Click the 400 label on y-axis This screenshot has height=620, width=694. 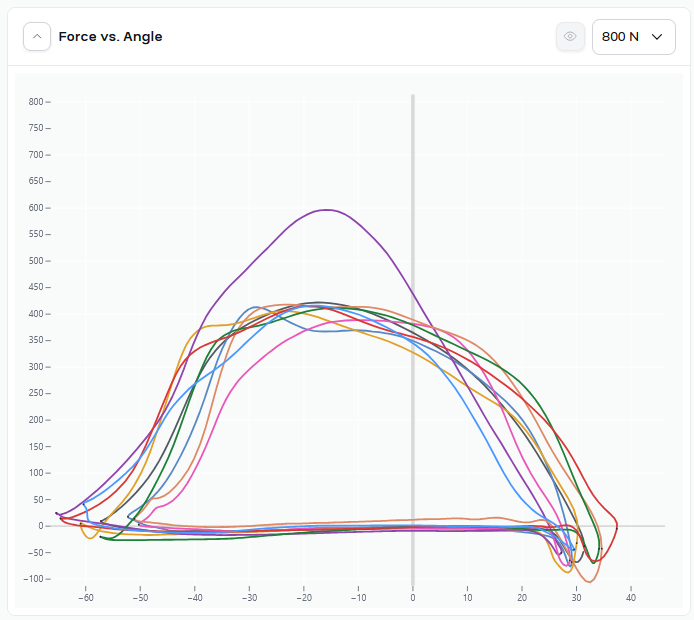[36, 314]
